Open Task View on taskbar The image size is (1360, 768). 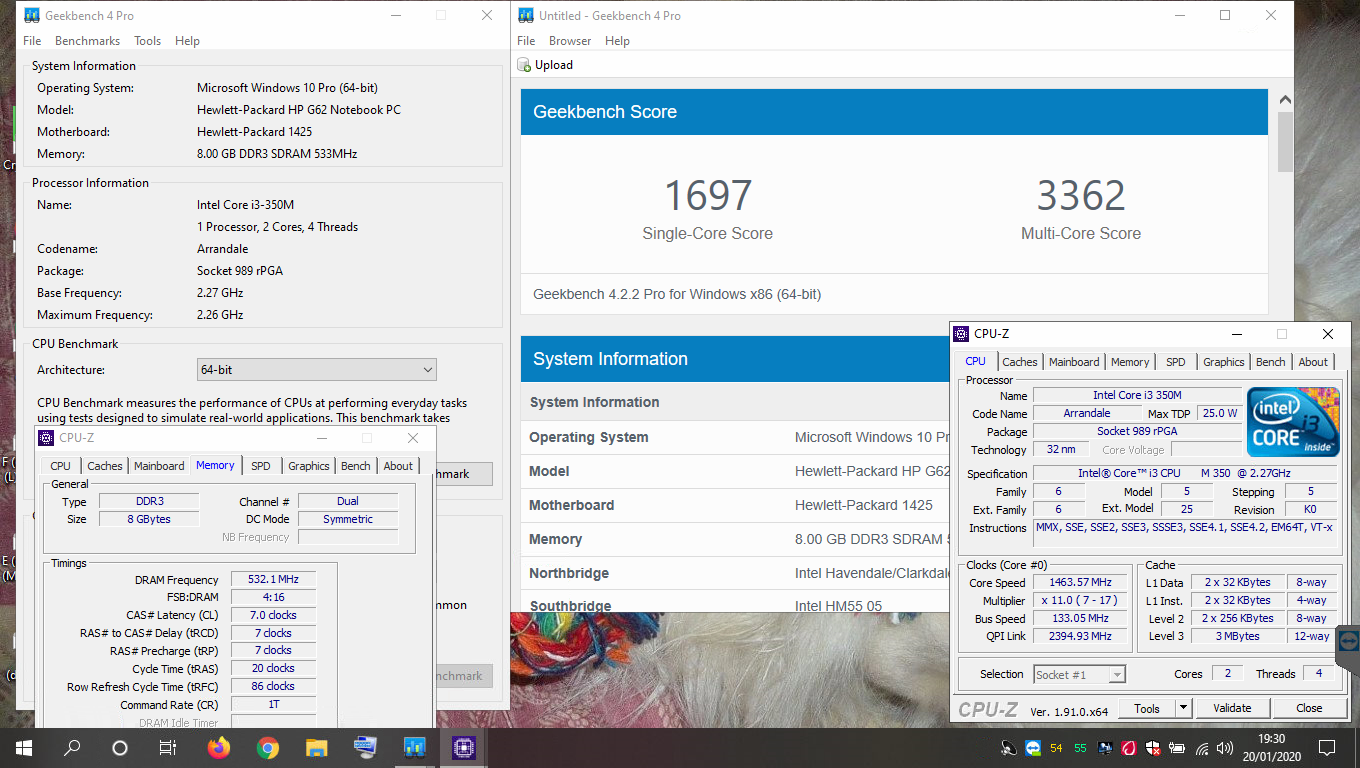click(168, 748)
